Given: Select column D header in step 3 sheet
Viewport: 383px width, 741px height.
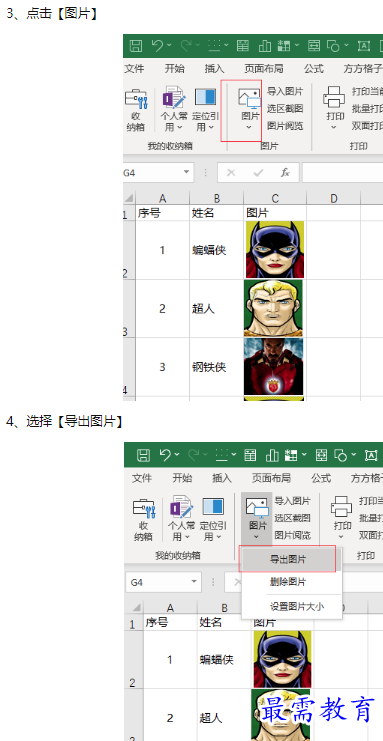Looking at the screenshot, I should point(333,198).
